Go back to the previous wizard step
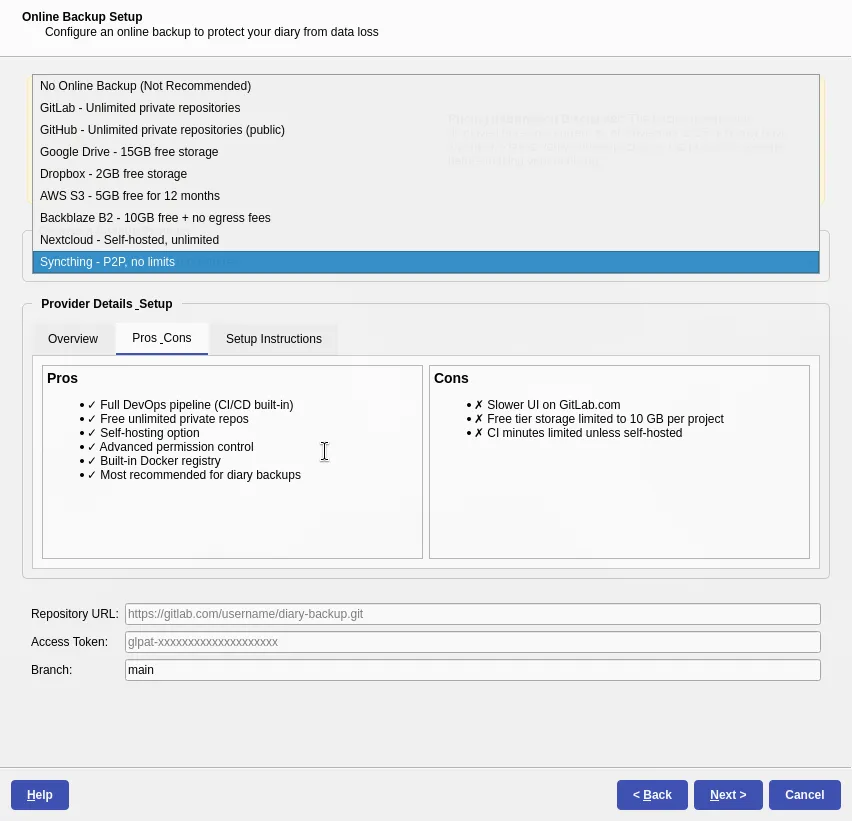The width and height of the screenshot is (852, 821). coord(652,795)
